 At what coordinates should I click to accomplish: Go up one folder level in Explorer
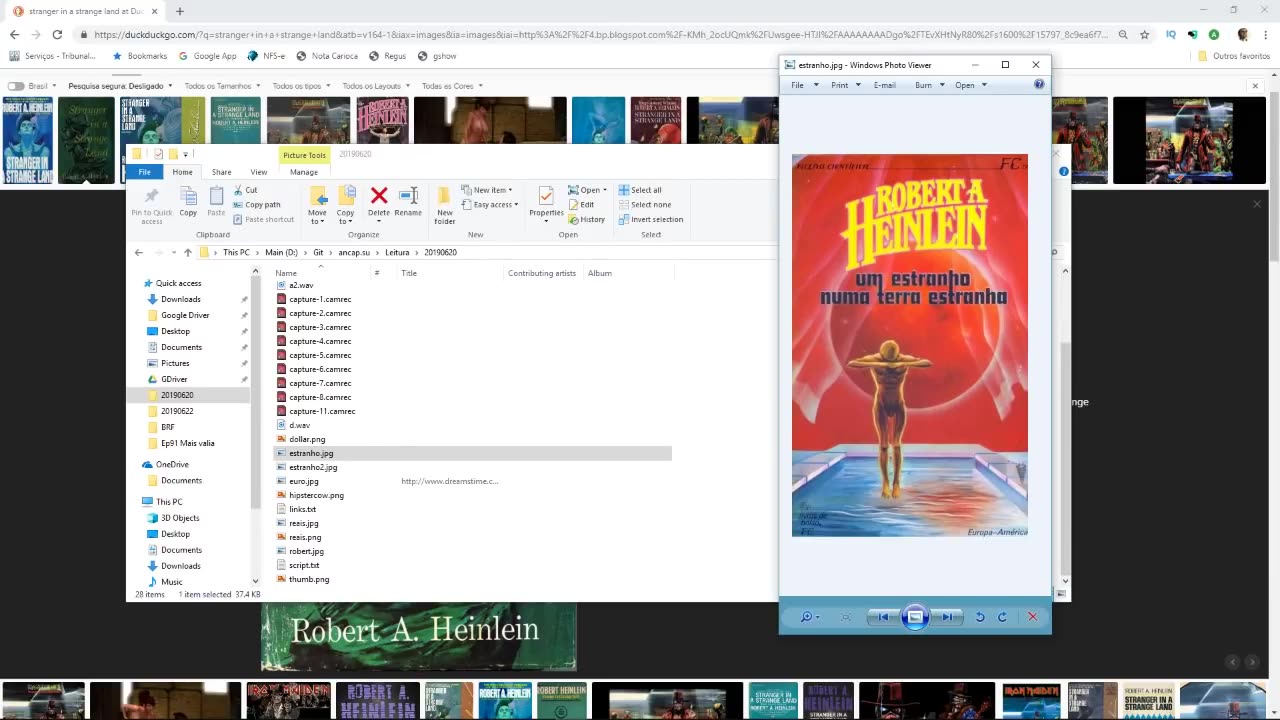pyautogui.click(x=187, y=252)
